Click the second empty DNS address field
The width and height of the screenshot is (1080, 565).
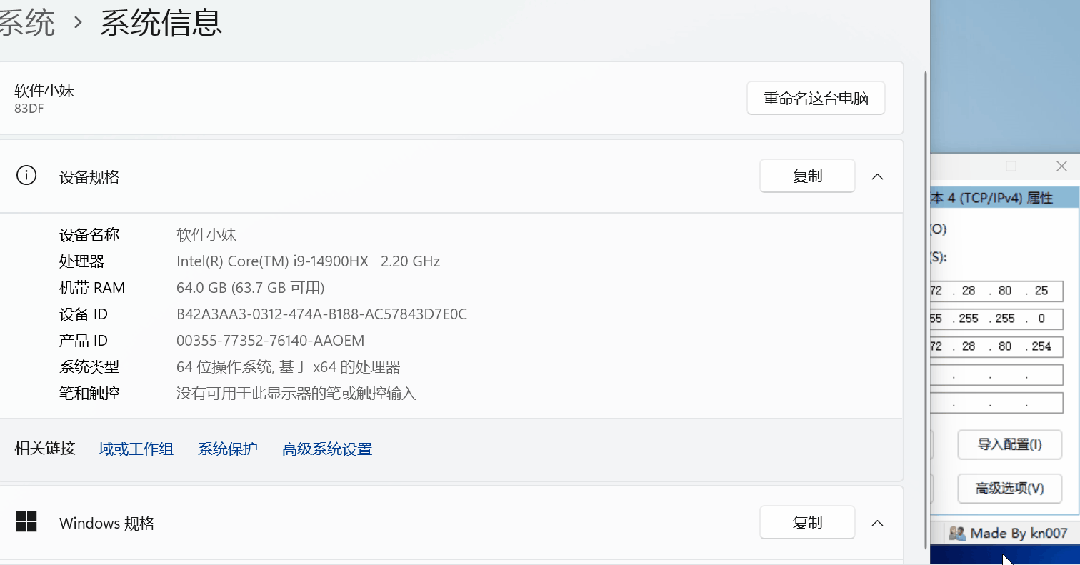pos(996,403)
